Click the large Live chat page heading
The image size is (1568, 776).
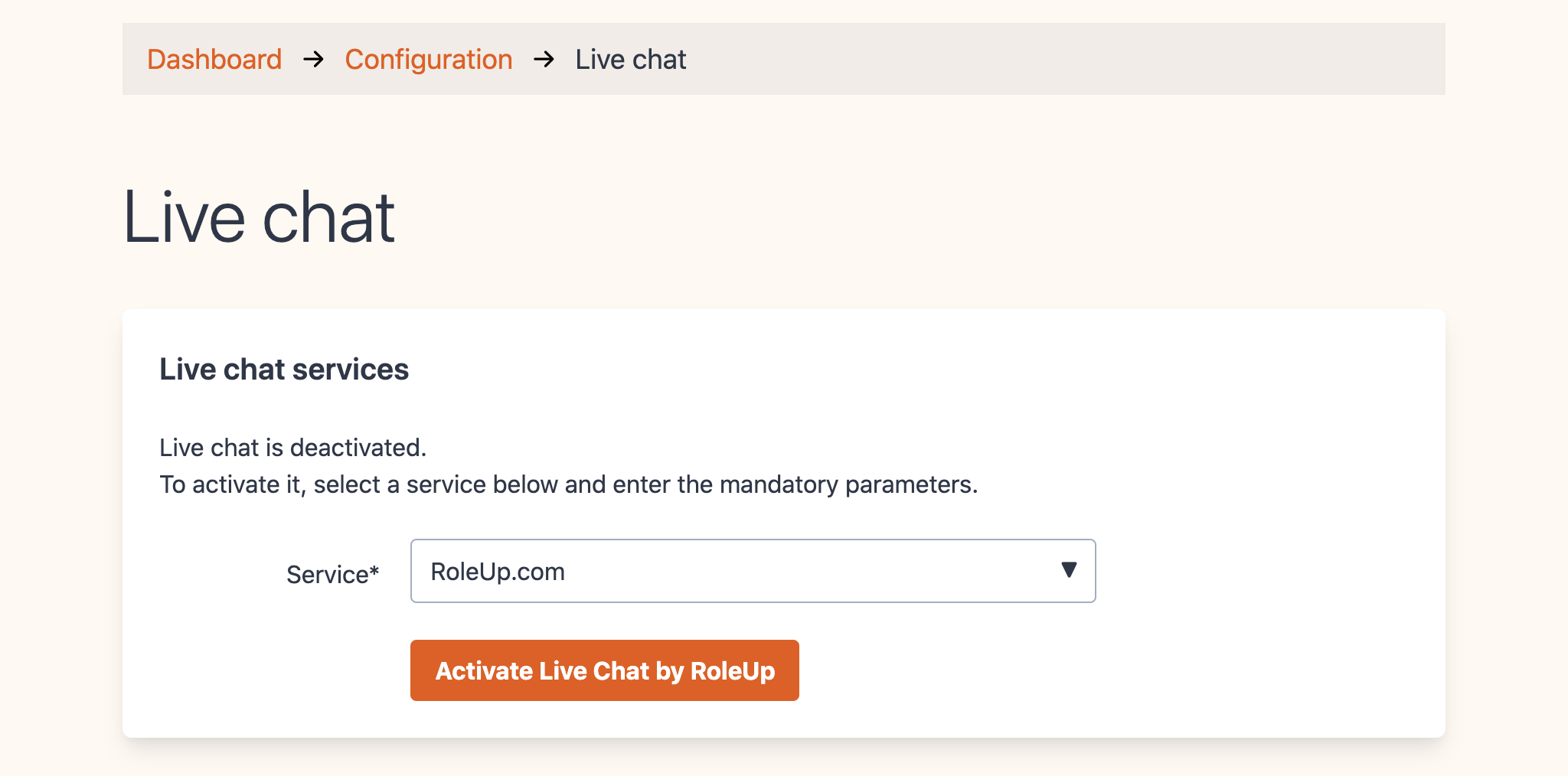[x=259, y=217]
